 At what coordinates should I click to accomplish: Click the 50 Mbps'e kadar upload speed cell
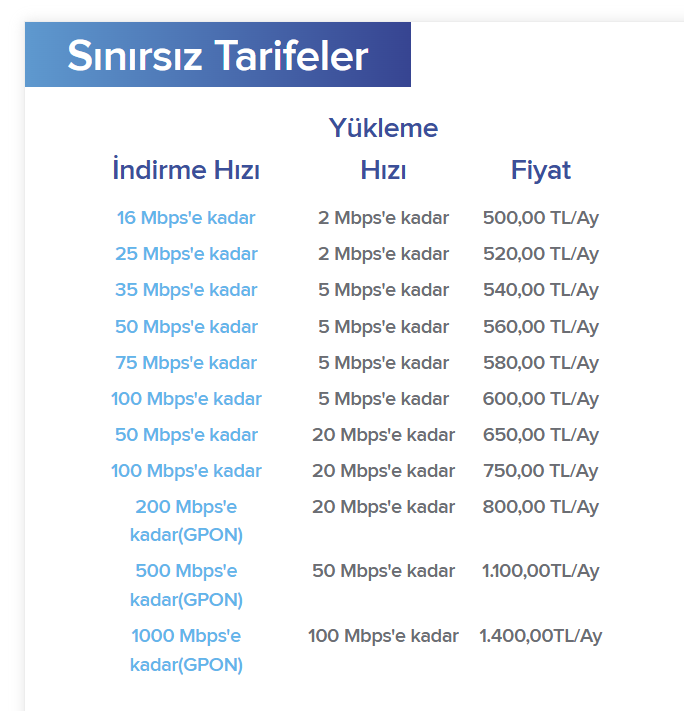(383, 571)
